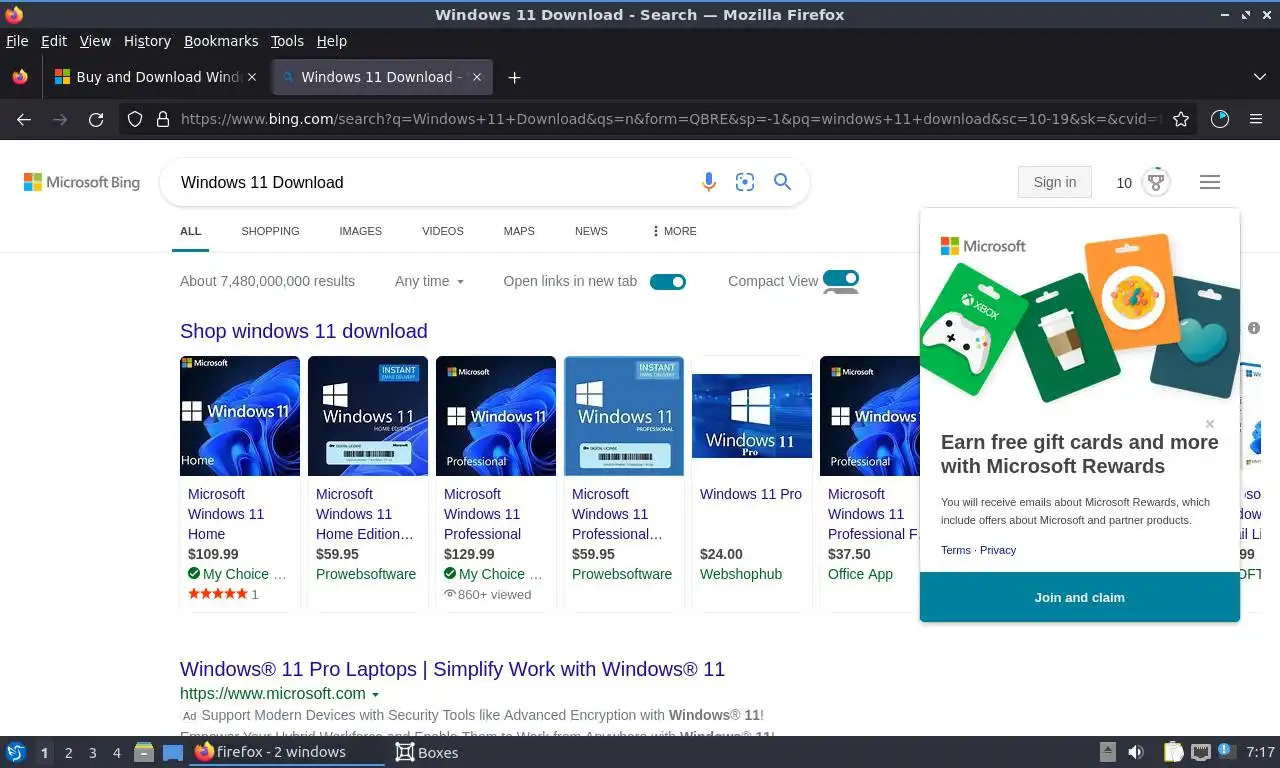The image size is (1280, 768).
Task: Open the View menu
Action: click(95, 41)
